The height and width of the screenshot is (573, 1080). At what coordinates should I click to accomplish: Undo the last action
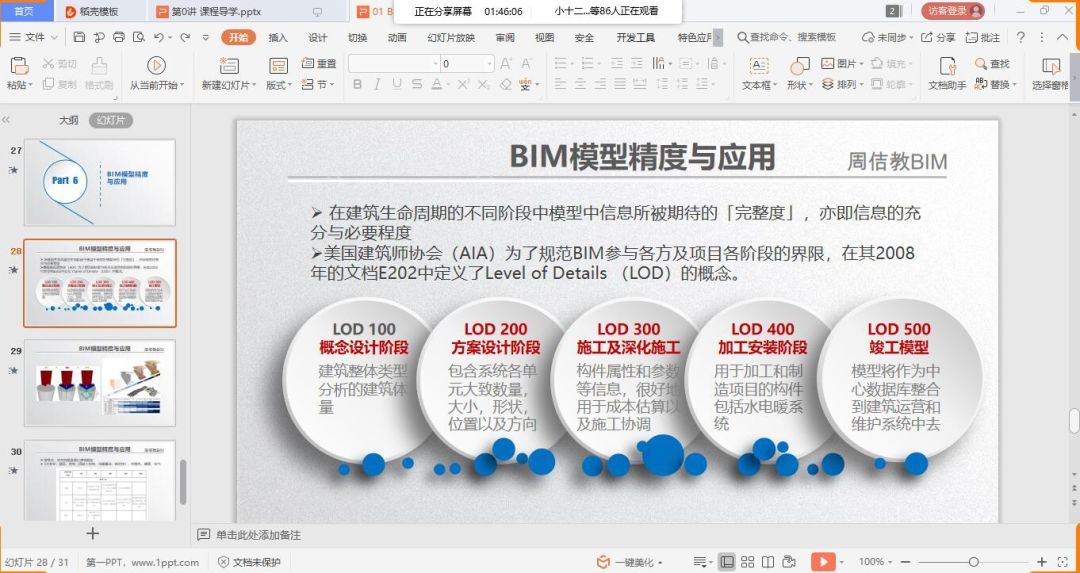159,37
